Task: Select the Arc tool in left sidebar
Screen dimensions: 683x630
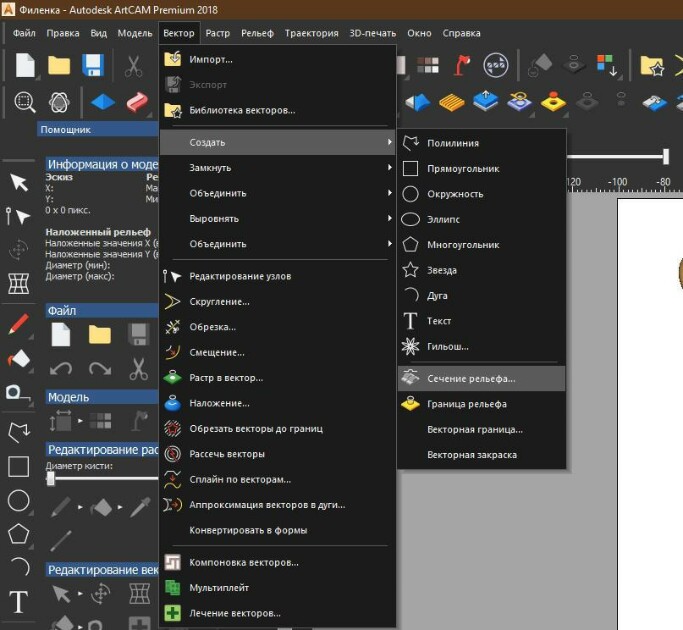Action: pos(20,566)
